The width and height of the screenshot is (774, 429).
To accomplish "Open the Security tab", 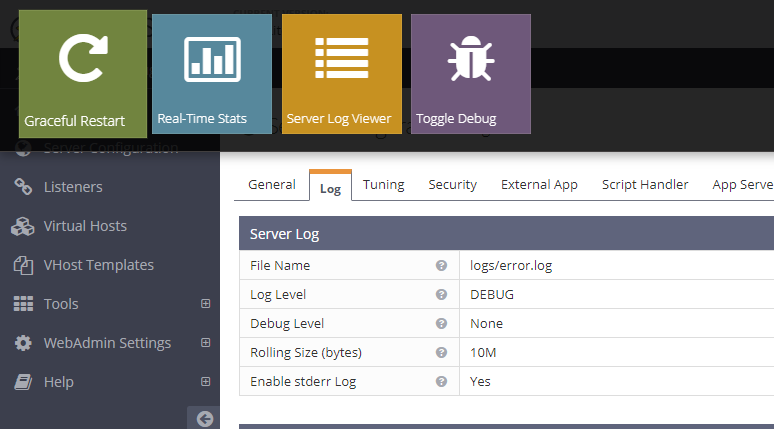I will pyautogui.click(x=453, y=185).
